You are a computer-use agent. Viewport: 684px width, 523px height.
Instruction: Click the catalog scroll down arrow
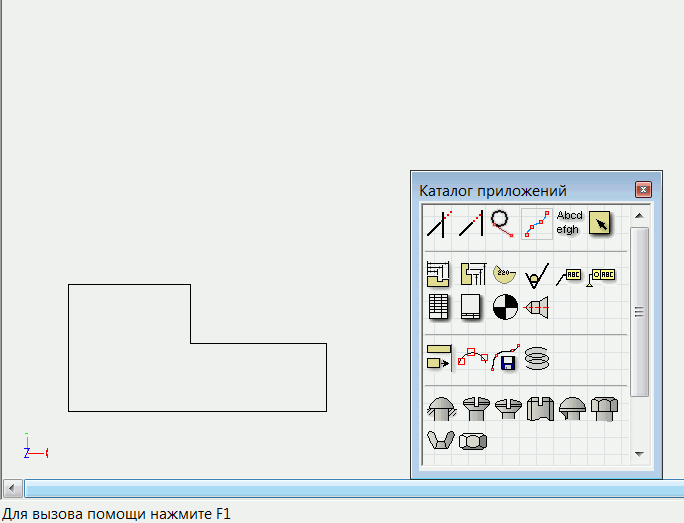(x=640, y=454)
